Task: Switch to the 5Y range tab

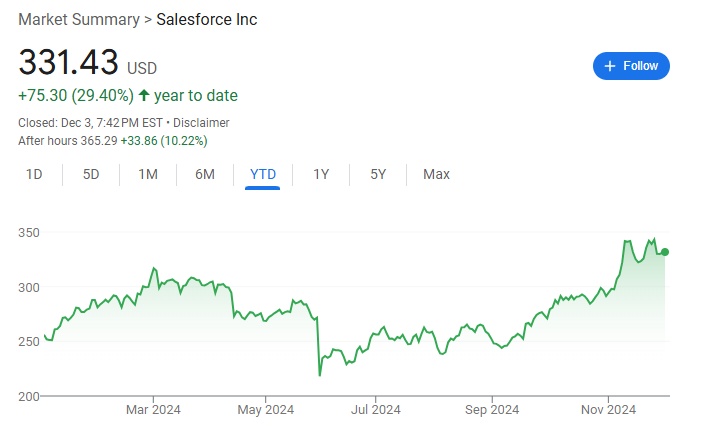Action: click(378, 174)
